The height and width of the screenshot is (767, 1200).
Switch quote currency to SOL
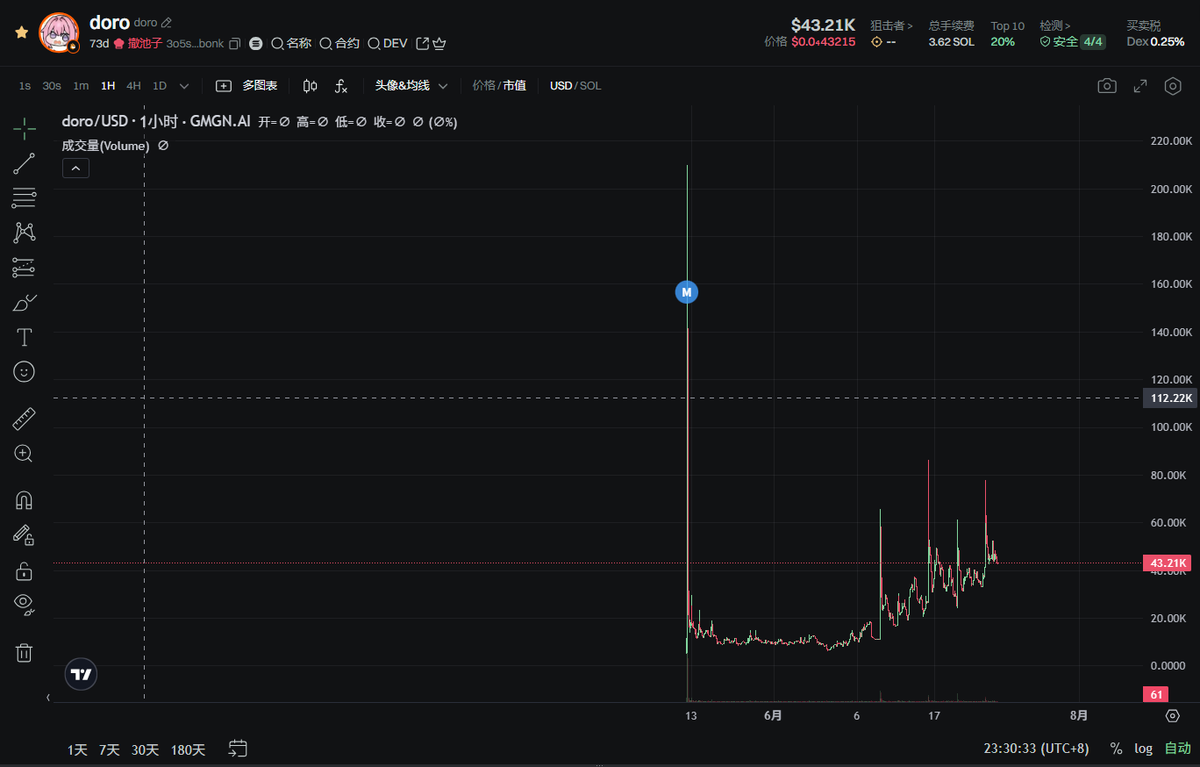pyautogui.click(x=590, y=86)
